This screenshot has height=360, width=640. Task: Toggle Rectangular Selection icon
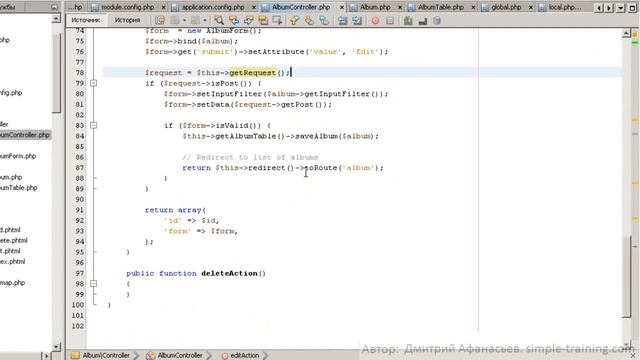tap(278, 20)
